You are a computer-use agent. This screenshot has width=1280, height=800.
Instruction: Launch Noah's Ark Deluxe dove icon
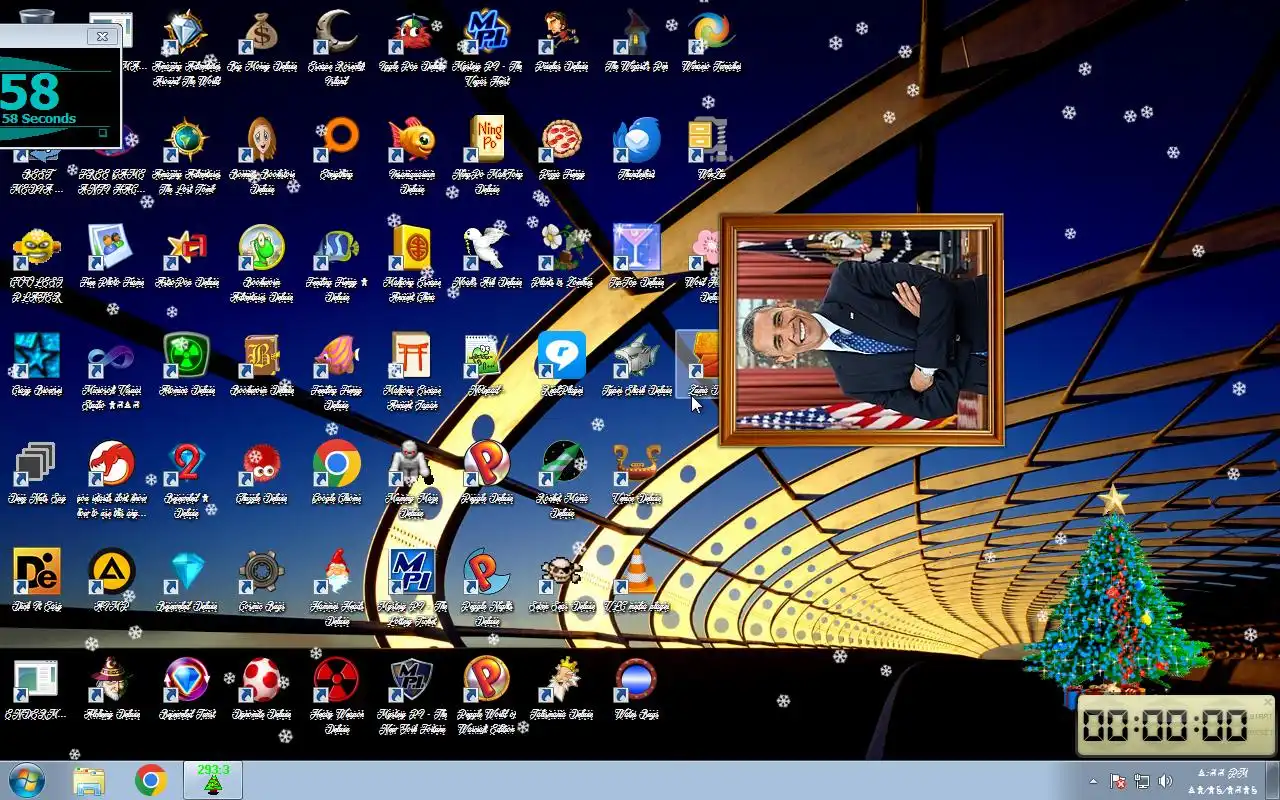coord(487,248)
